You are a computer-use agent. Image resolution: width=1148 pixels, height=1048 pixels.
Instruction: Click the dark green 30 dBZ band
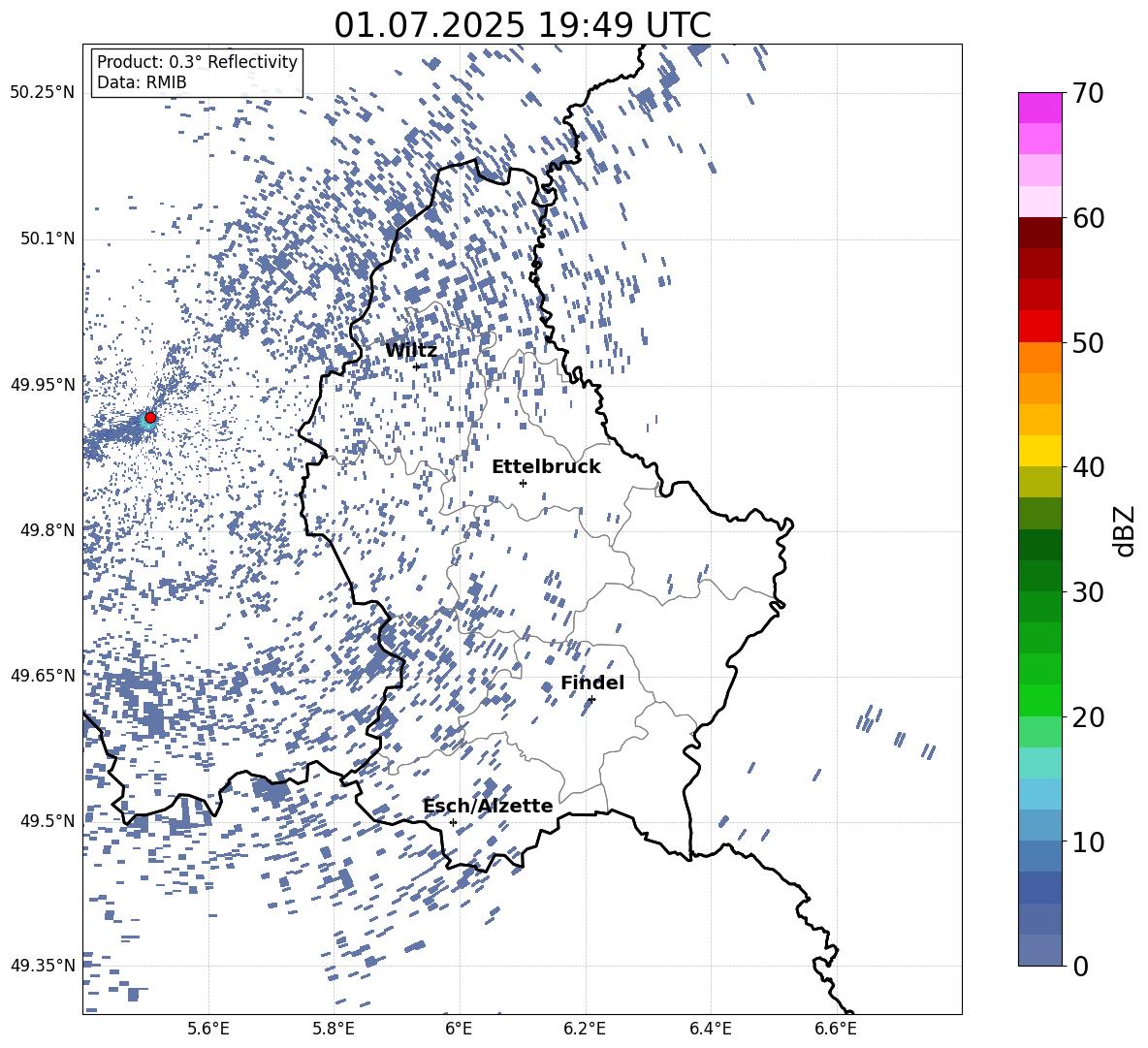1039,576
